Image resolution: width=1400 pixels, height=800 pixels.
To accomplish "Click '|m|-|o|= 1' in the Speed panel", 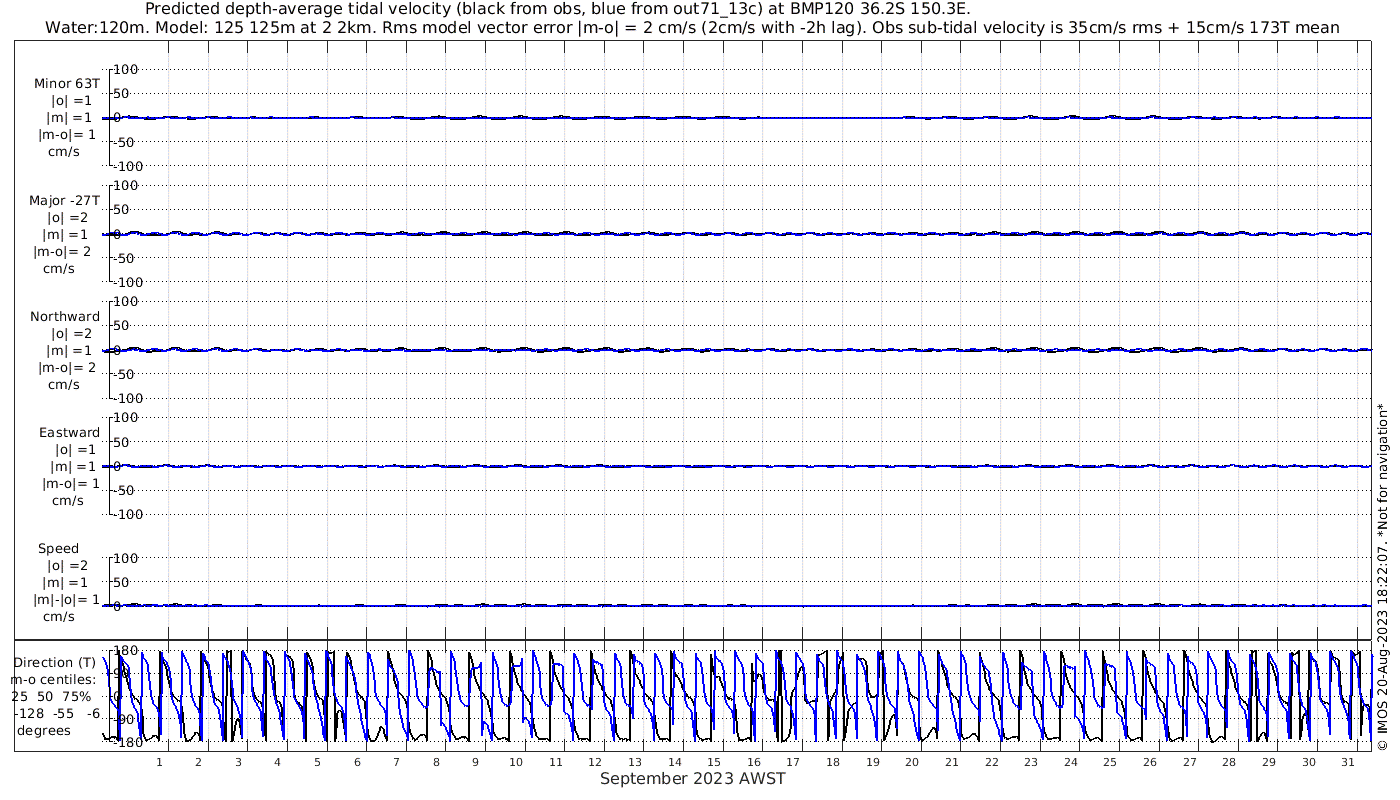I will tap(66, 599).
